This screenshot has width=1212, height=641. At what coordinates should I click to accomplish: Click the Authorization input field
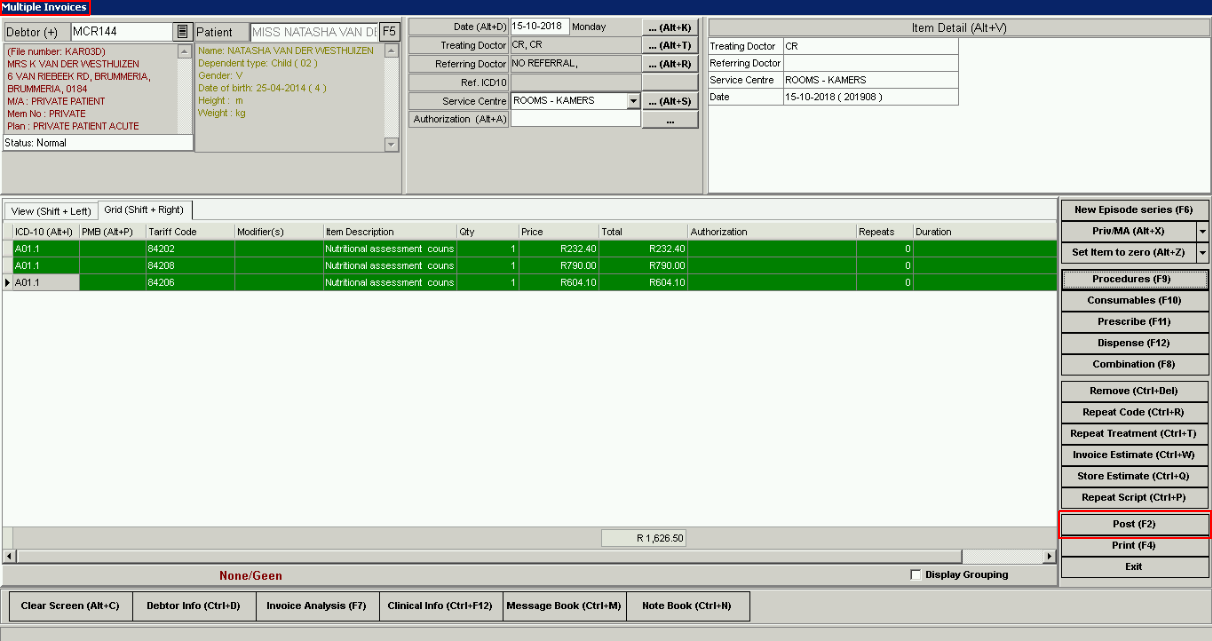tap(575, 119)
